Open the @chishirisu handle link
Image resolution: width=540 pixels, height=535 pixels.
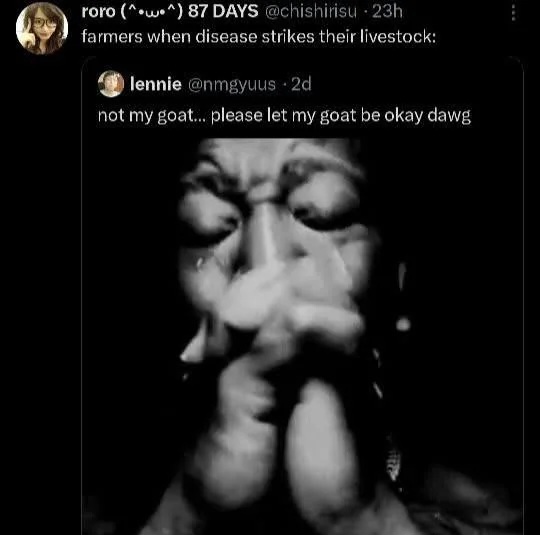tap(311, 12)
